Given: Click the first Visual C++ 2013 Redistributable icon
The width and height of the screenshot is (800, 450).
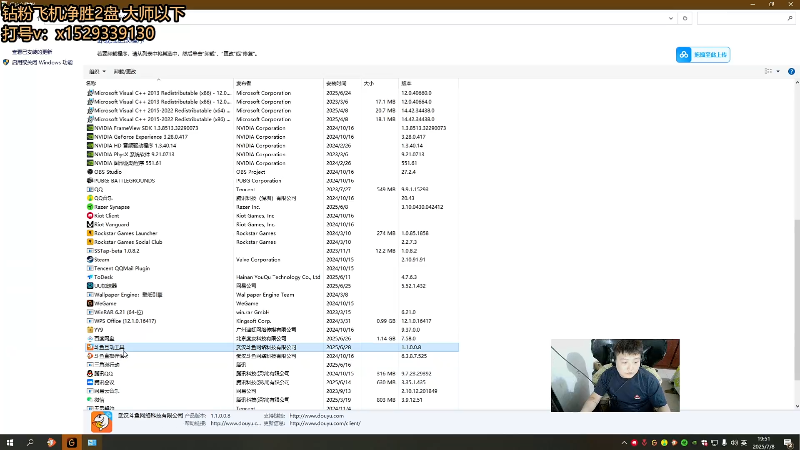Looking at the screenshot, I should [x=90, y=93].
